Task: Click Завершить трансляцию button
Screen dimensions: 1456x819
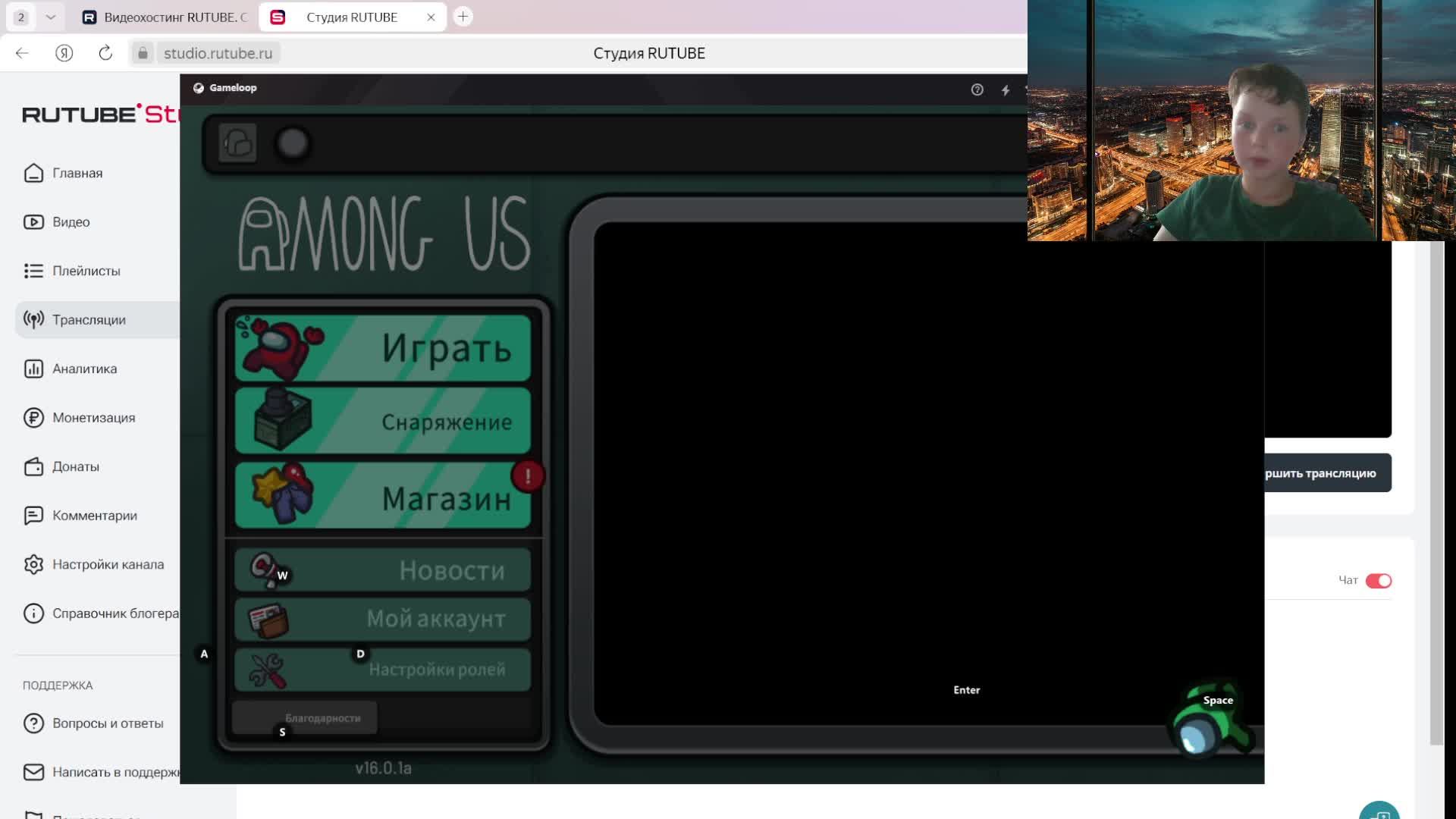Action: [x=1326, y=473]
